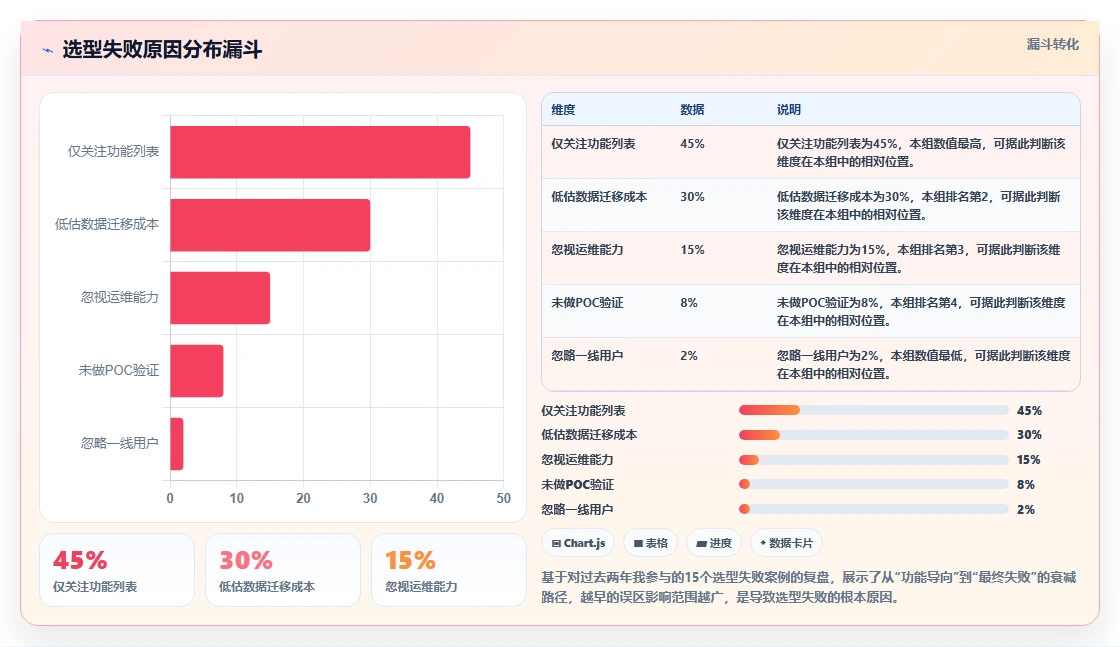This screenshot has height=647, width=1120.
Task: Click 未做POC验证 in the table's 维度 column
Action: pos(587,302)
